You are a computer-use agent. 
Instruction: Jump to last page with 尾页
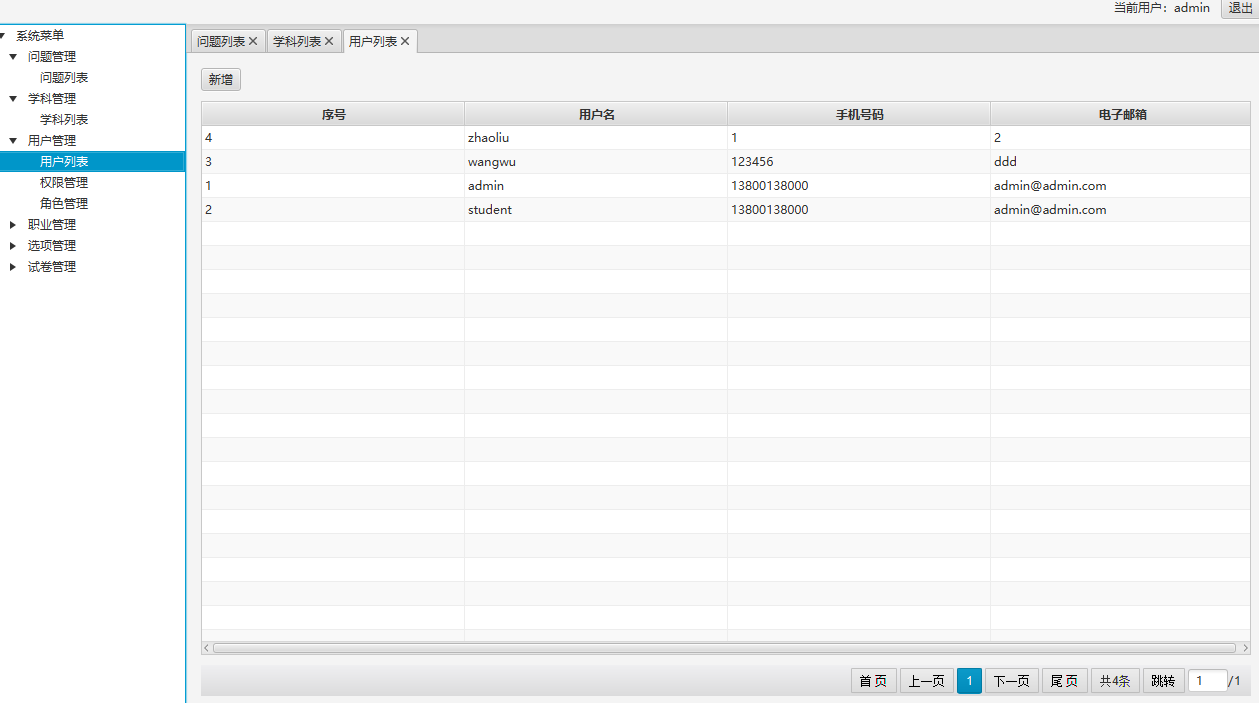pyautogui.click(x=1064, y=681)
